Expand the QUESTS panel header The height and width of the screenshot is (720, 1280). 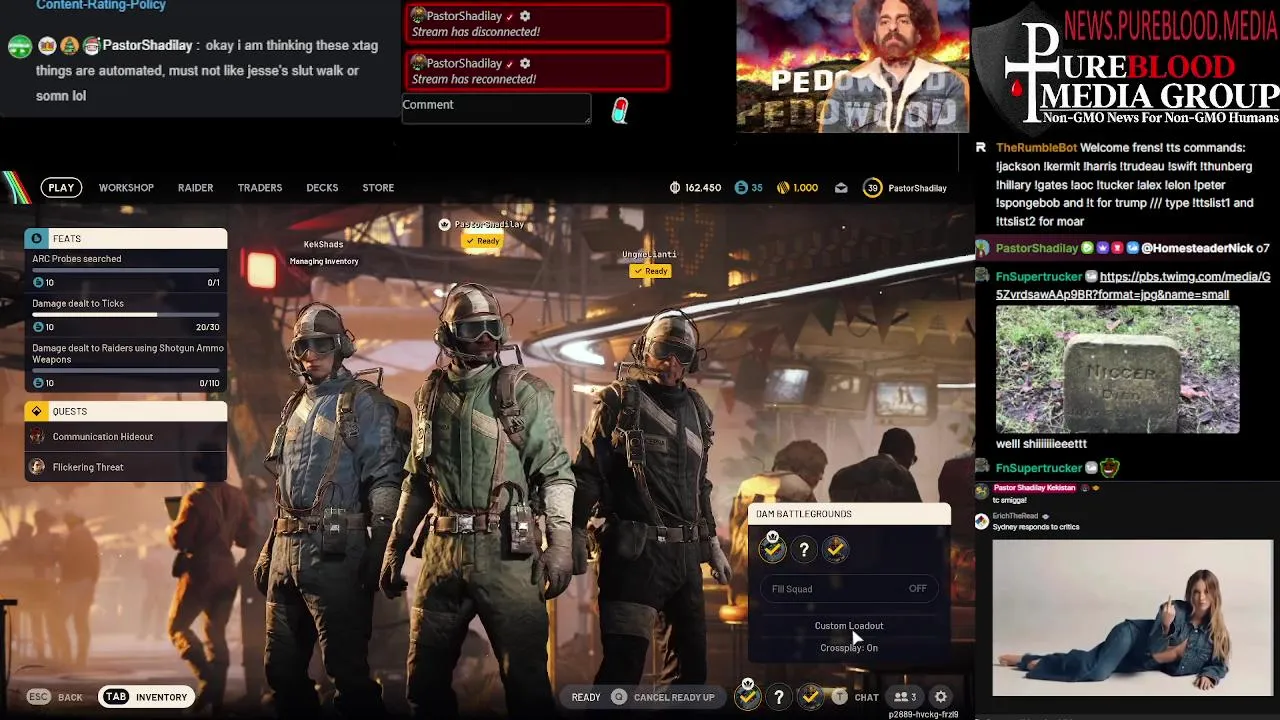(126, 411)
